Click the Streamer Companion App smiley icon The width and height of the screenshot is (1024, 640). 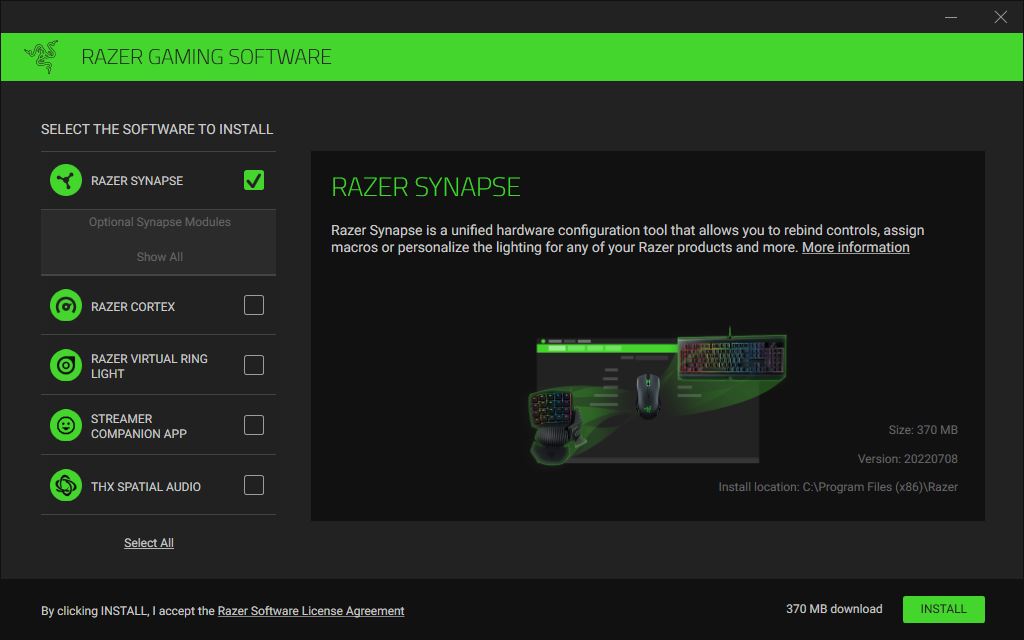coord(66,425)
